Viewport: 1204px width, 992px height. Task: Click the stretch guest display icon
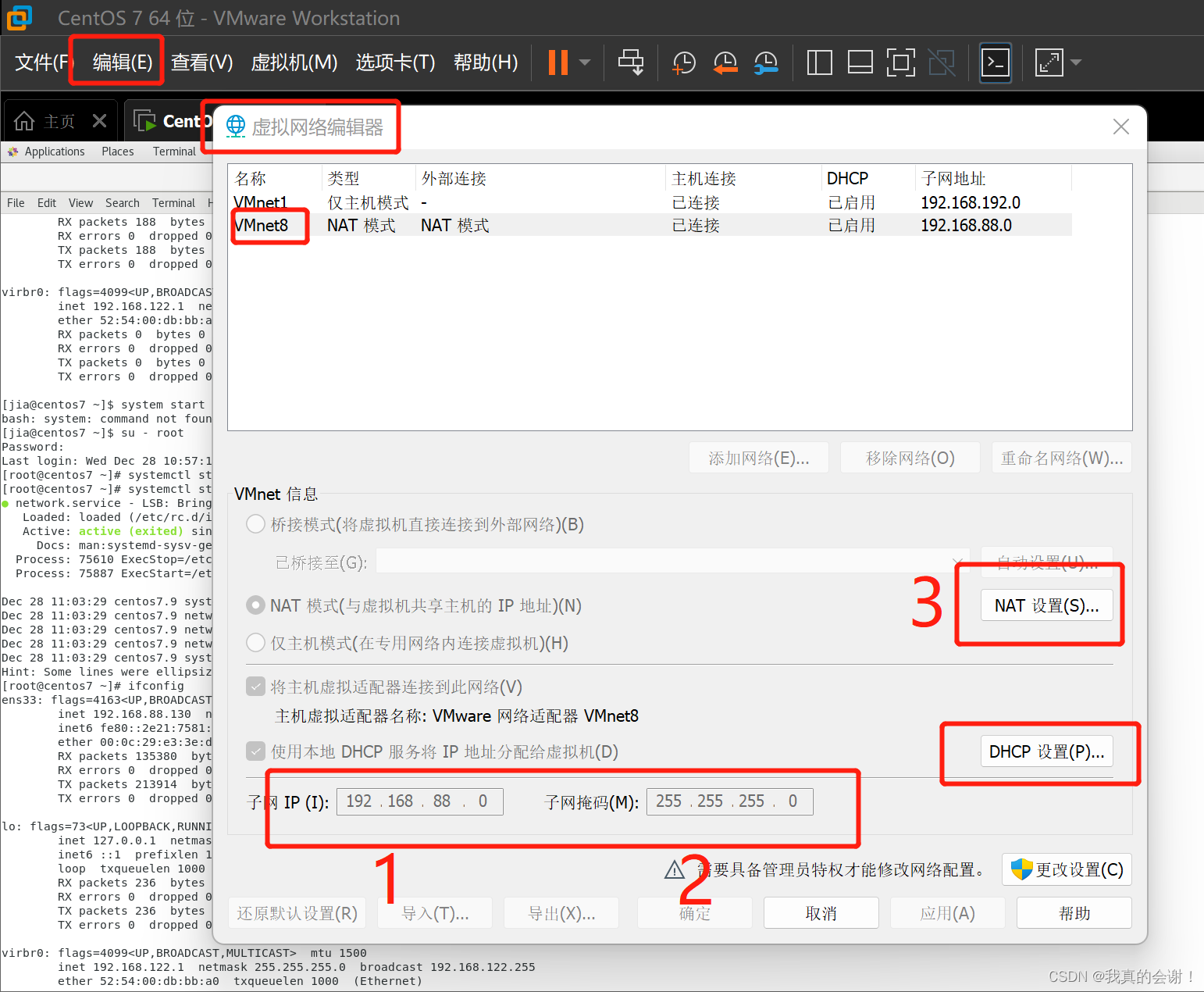1049,62
